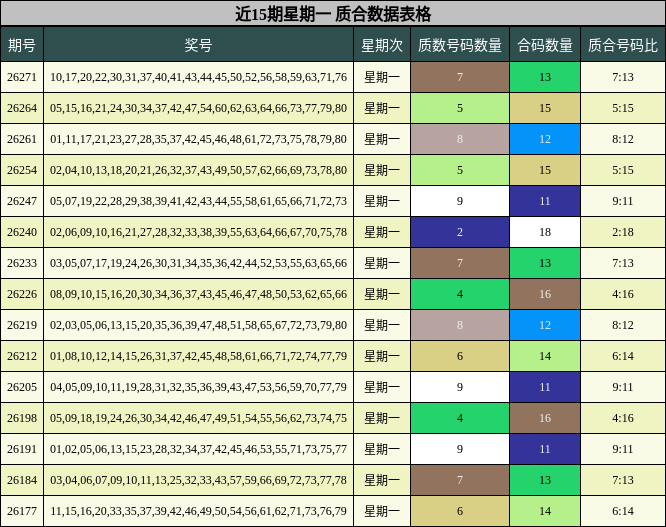
Task: Click the ratio 6:14 in row 26212
Action: pos(623,356)
